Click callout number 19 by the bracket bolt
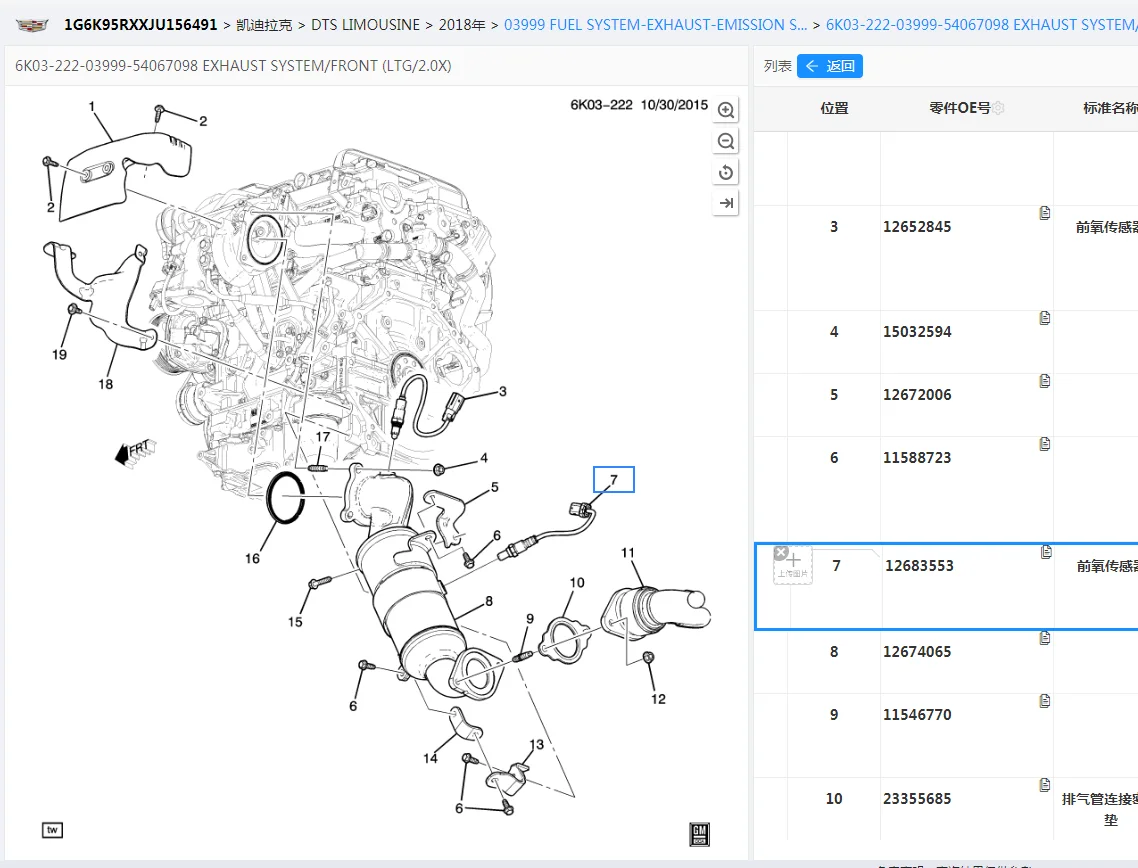The image size is (1138, 868). (60, 354)
